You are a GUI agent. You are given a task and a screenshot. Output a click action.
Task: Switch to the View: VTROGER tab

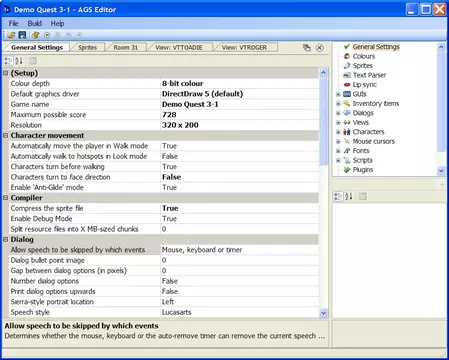244,48
